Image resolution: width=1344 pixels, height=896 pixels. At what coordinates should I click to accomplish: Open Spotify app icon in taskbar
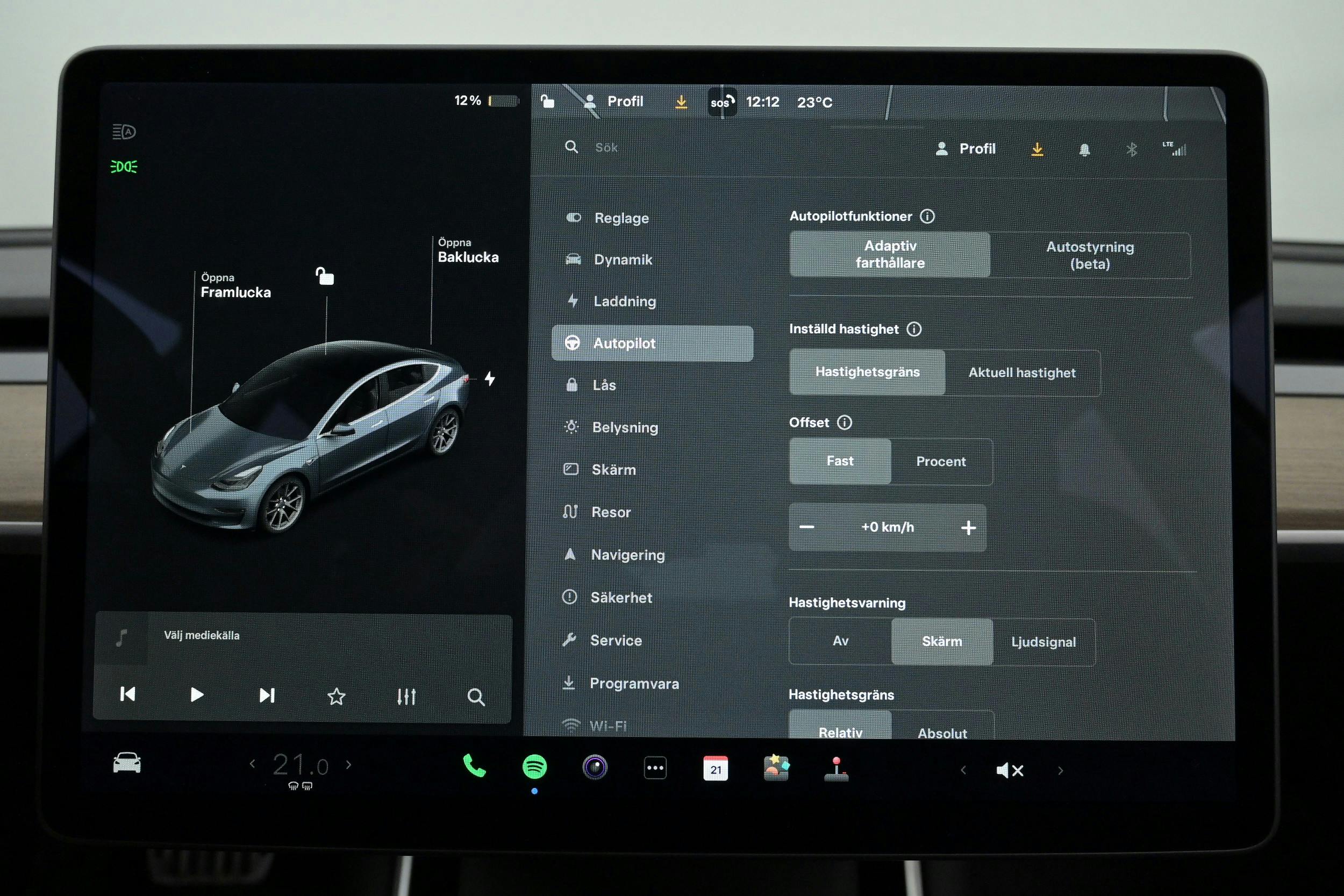[535, 770]
